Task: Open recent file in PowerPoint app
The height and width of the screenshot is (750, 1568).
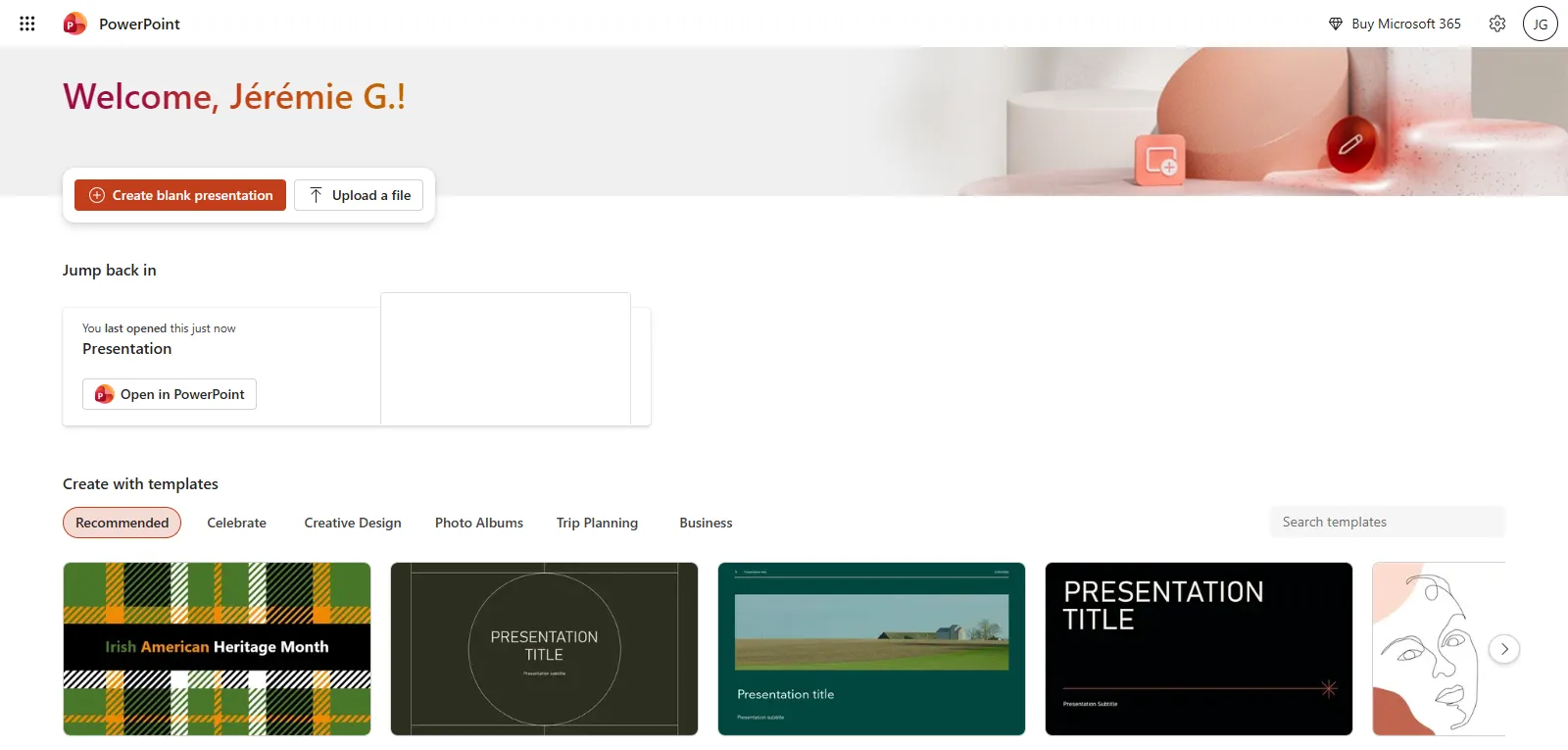Action: [170, 394]
